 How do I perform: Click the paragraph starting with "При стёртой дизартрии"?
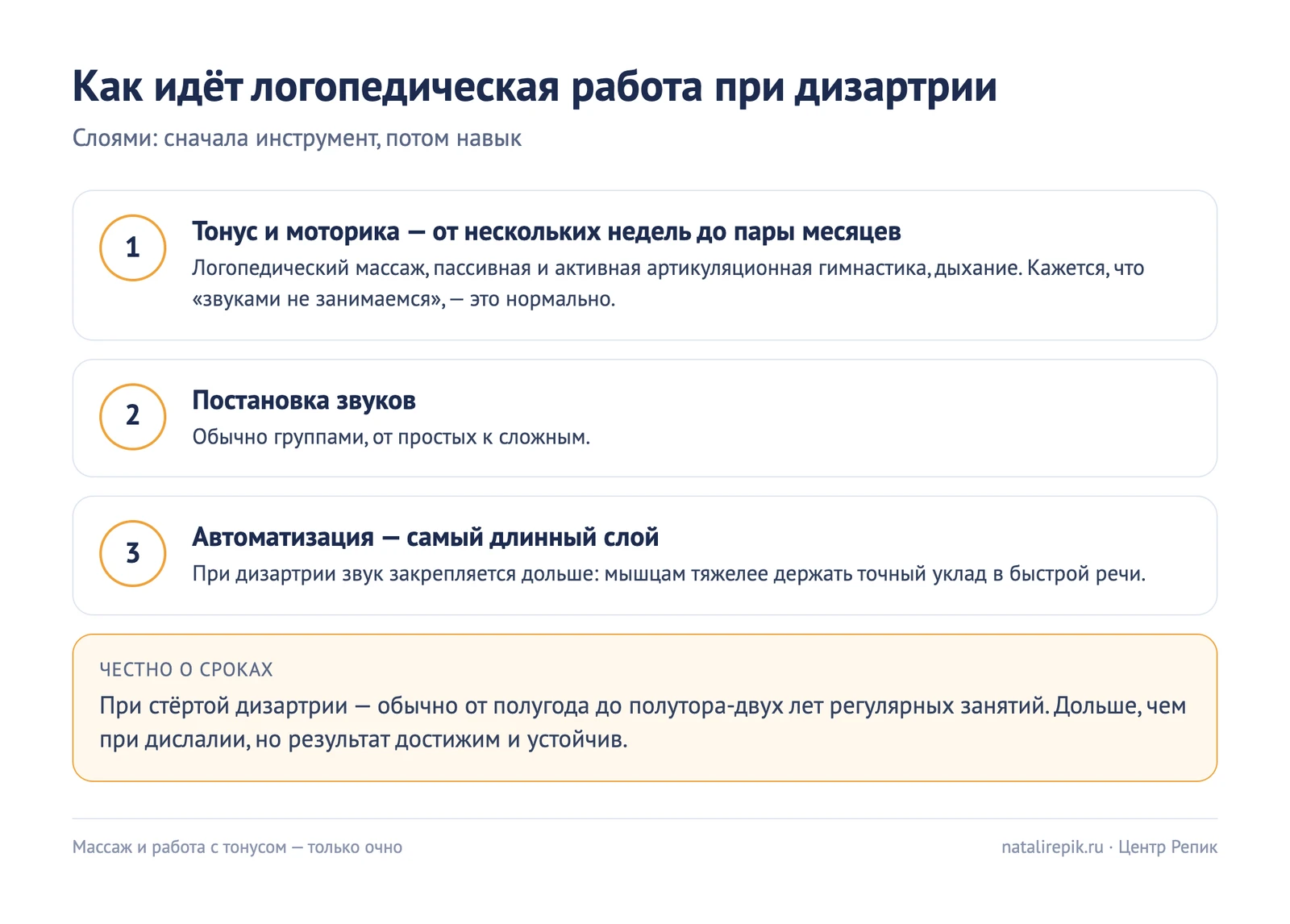[x=643, y=722]
